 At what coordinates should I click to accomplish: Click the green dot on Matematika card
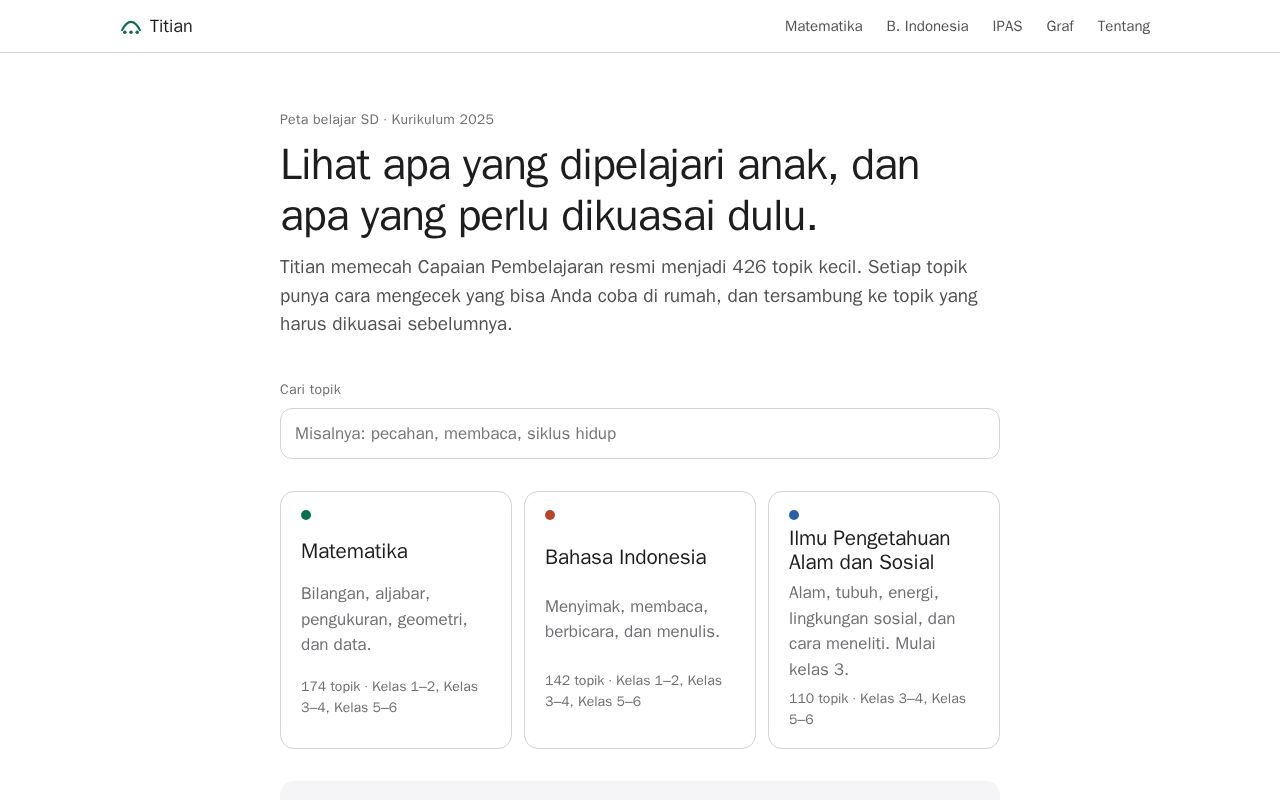point(306,515)
